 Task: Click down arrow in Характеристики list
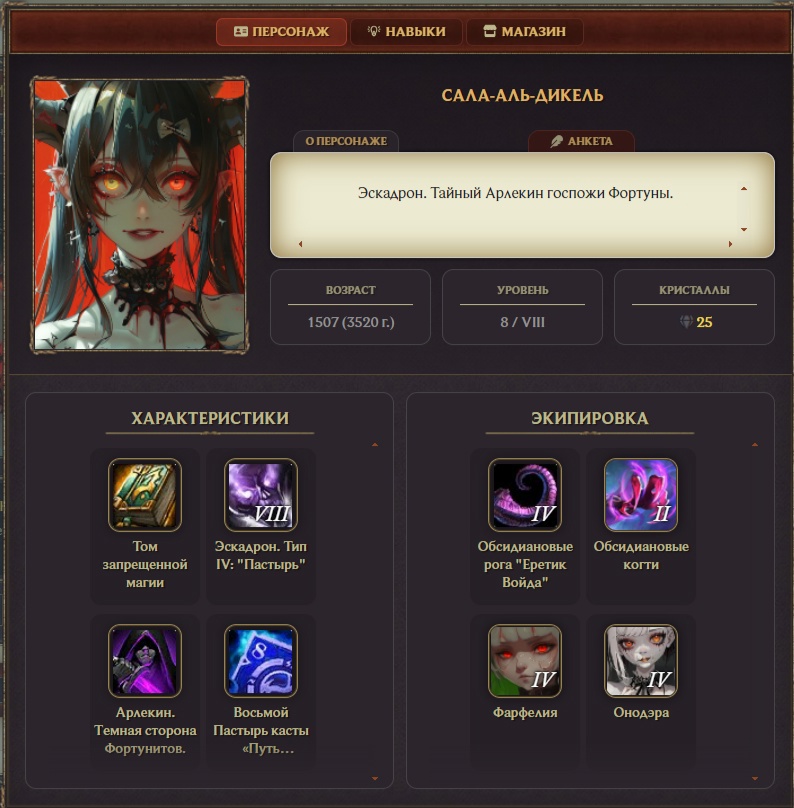coord(375,779)
